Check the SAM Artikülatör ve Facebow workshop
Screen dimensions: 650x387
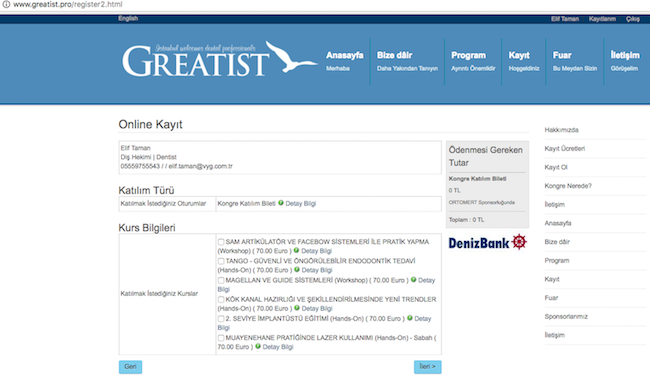click(221, 242)
